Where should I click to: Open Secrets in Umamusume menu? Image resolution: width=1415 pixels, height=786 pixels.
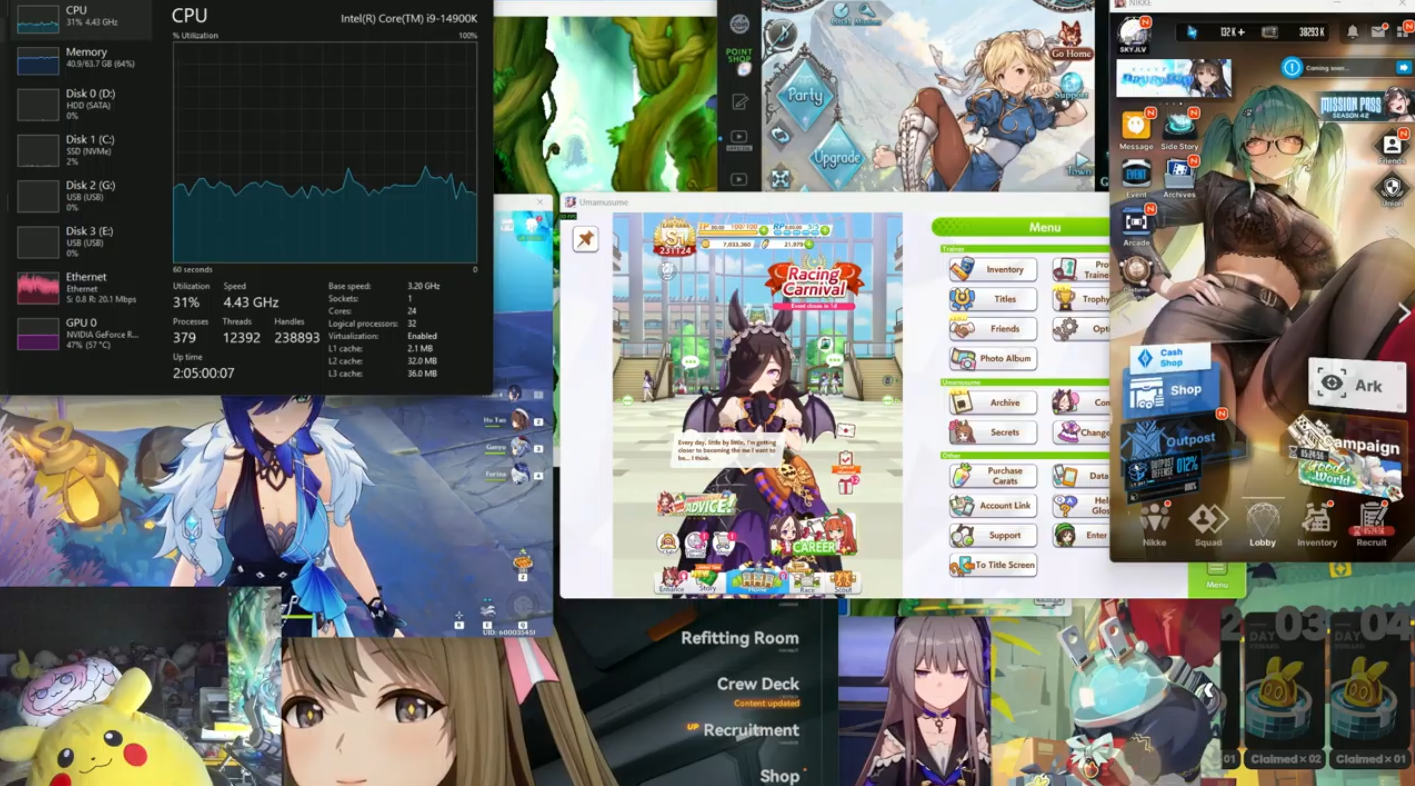[993, 432]
